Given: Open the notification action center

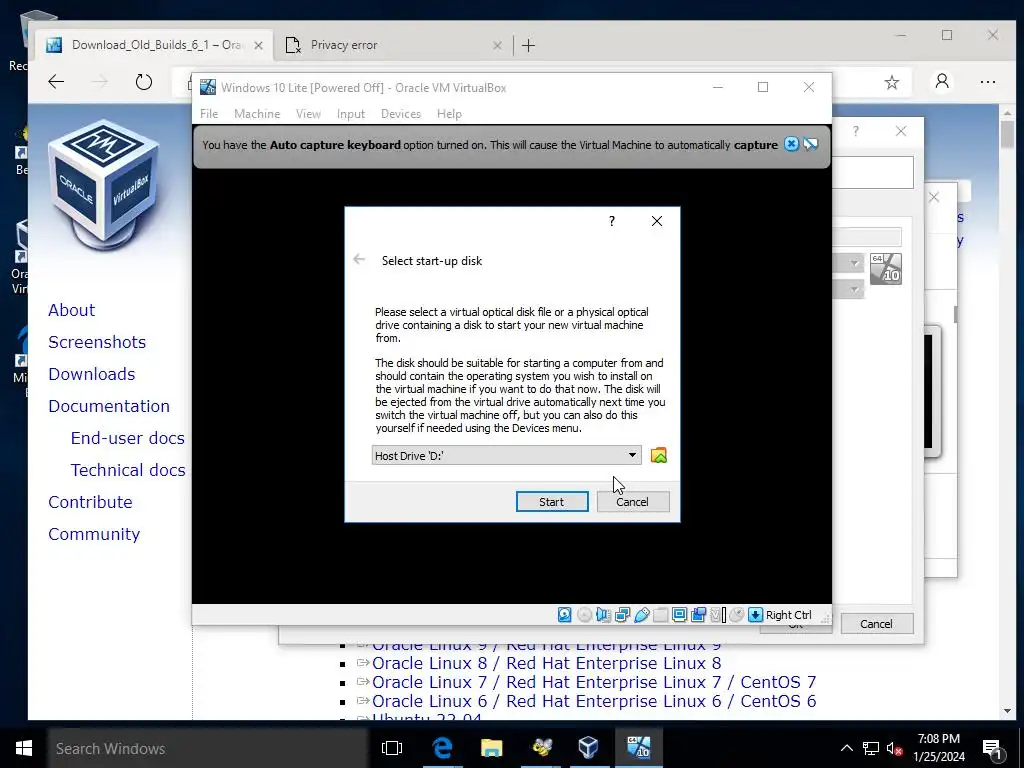Looking at the screenshot, I should pos(993,748).
